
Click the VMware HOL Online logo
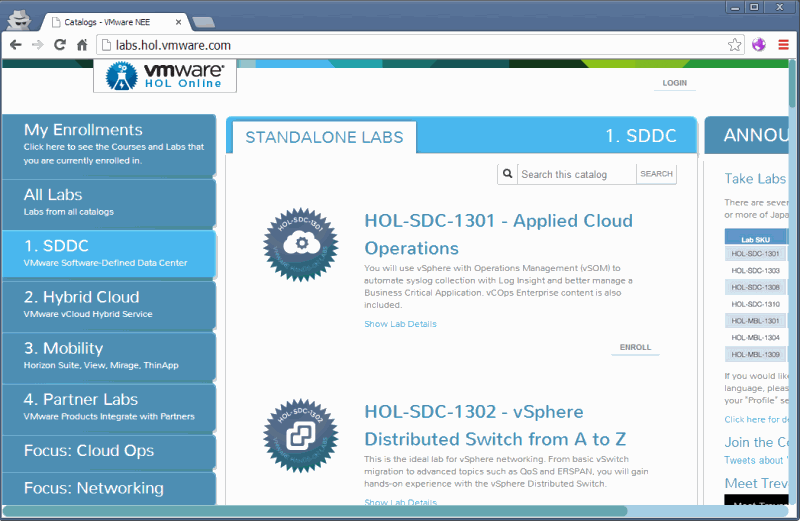tap(165, 76)
